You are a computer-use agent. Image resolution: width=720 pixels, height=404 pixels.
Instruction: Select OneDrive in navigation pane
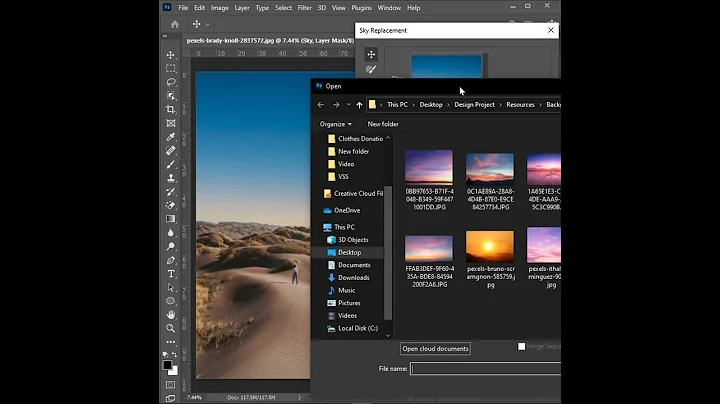point(342,210)
